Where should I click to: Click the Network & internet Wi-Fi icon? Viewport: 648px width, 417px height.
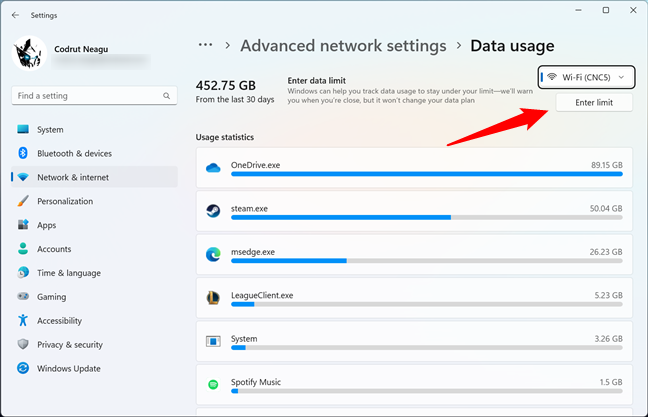(x=23, y=177)
